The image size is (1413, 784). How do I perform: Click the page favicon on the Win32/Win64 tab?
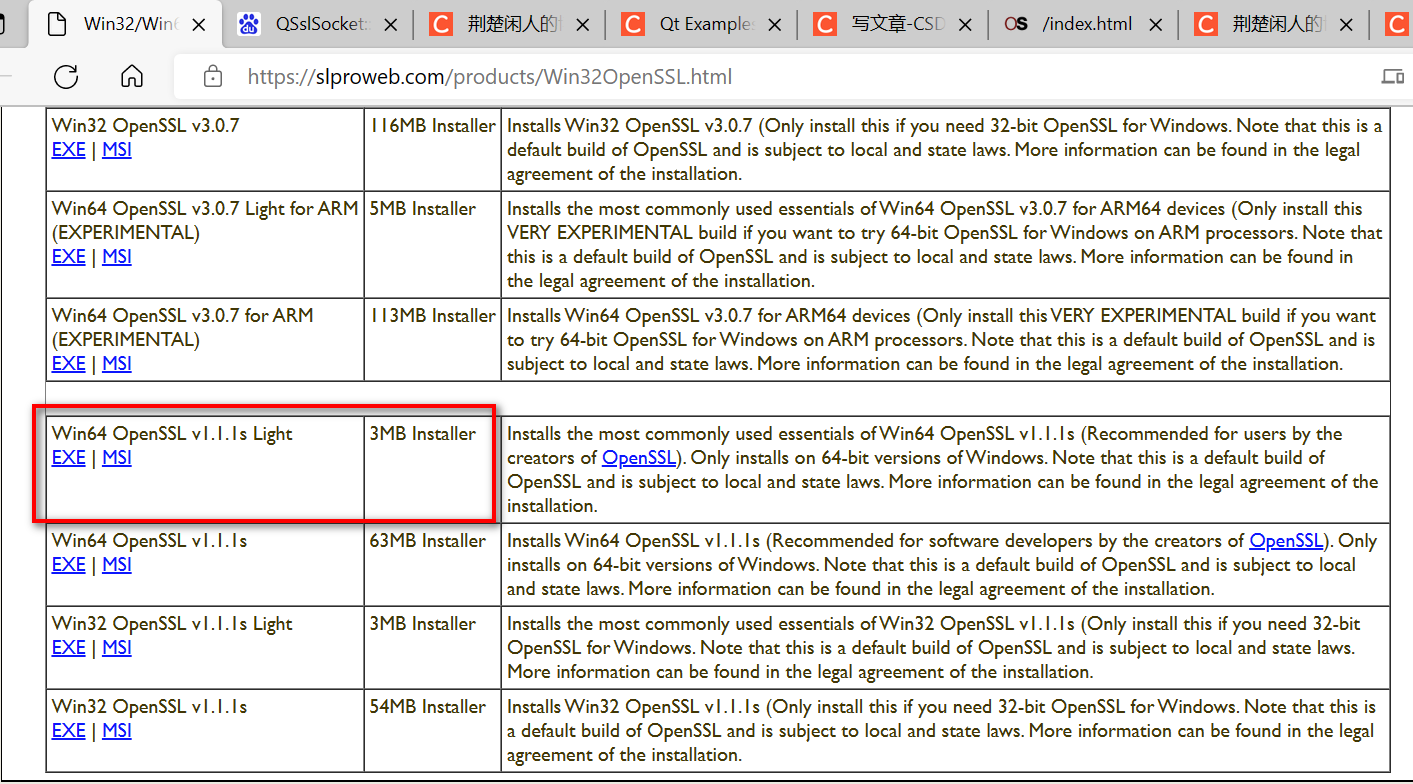pyautogui.click(x=58, y=24)
